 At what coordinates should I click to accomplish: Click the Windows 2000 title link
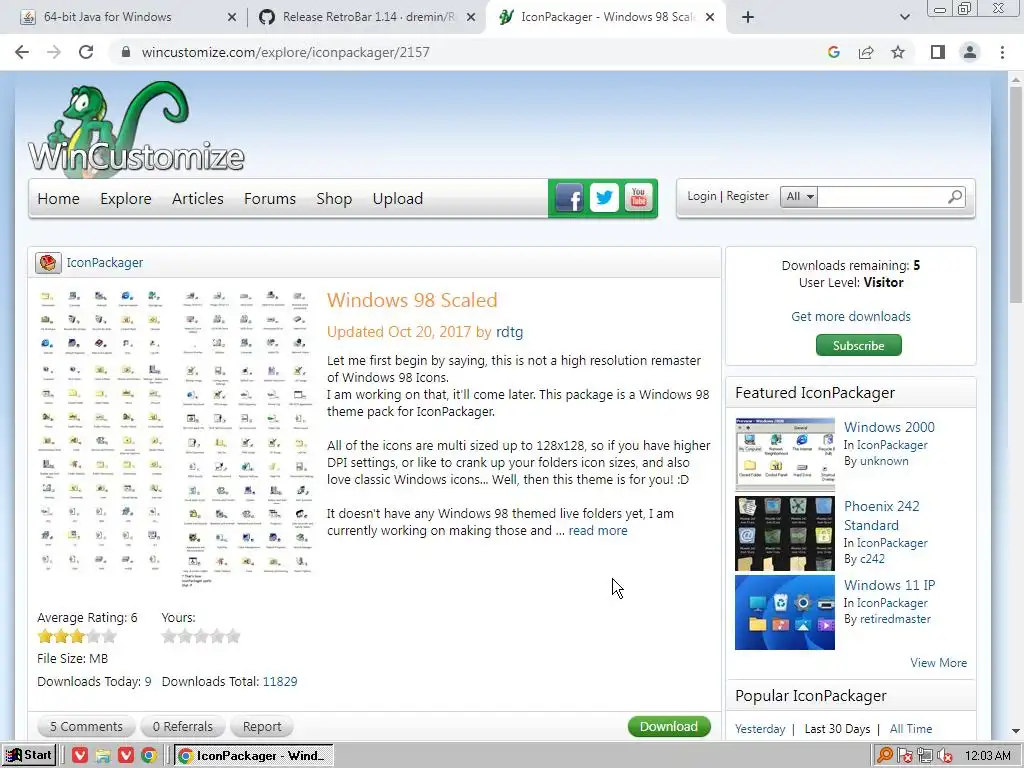889,427
